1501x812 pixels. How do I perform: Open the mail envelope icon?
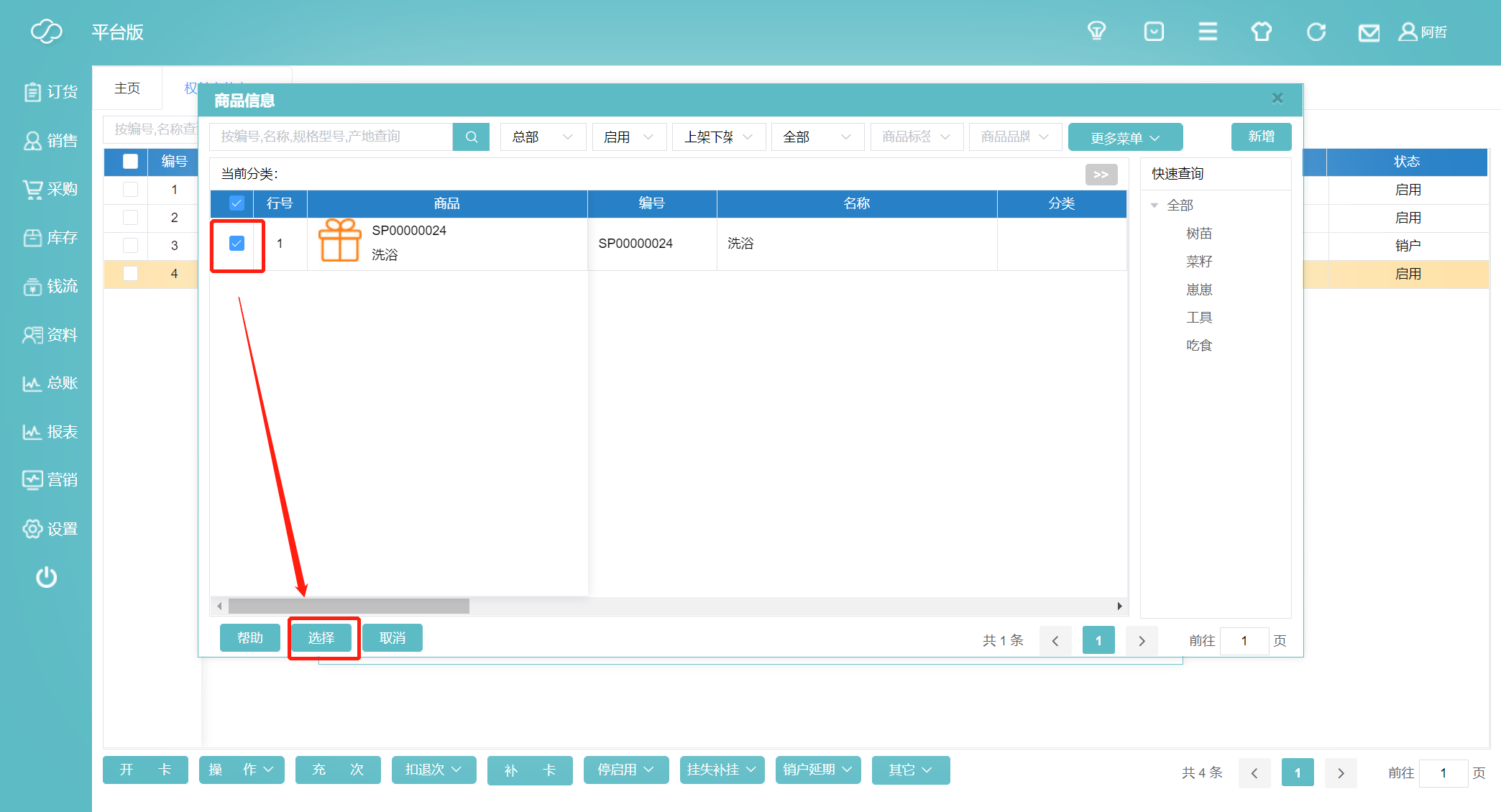click(x=1369, y=33)
